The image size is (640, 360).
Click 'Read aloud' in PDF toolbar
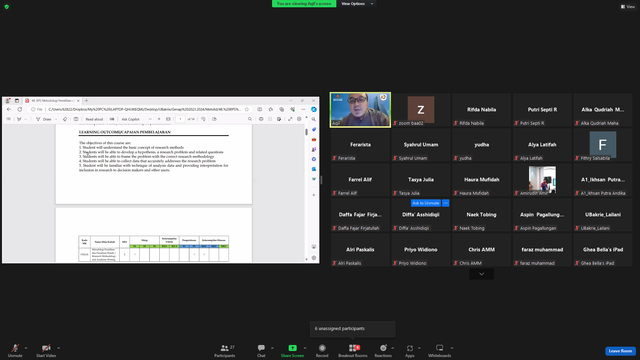click(94, 119)
